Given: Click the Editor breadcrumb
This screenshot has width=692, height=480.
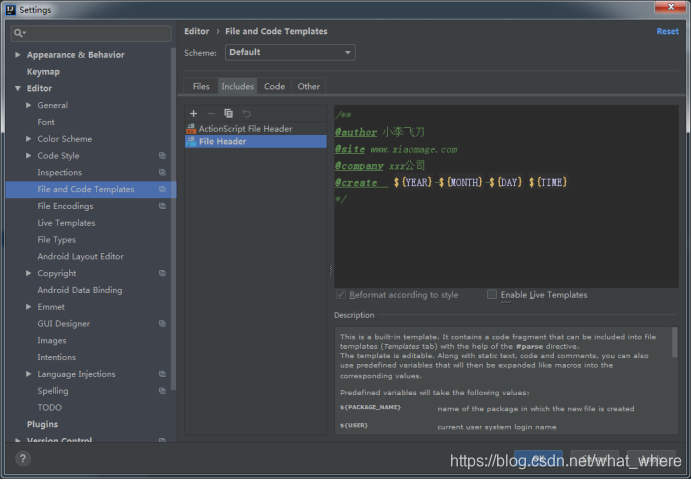Looking at the screenshot, I should click(196, 31).
